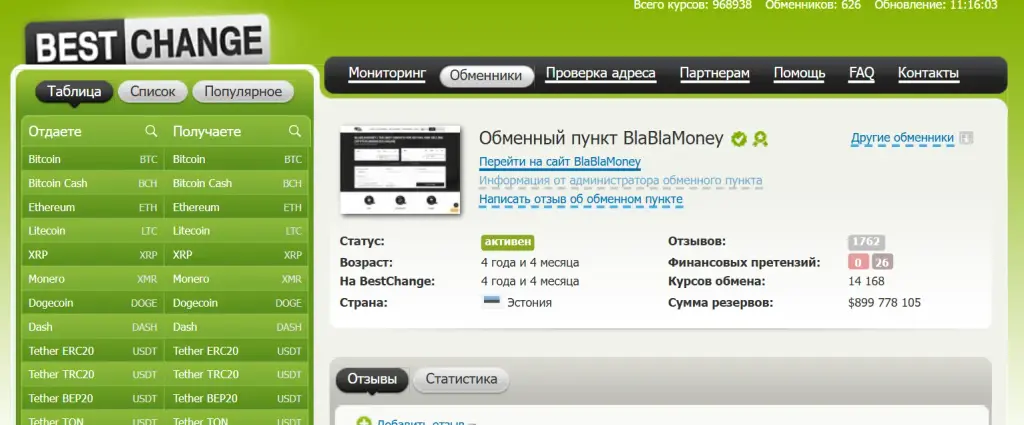
Task: Click the green plus icon for adding review
Action: pyautogui.click(x=364, y=422)
